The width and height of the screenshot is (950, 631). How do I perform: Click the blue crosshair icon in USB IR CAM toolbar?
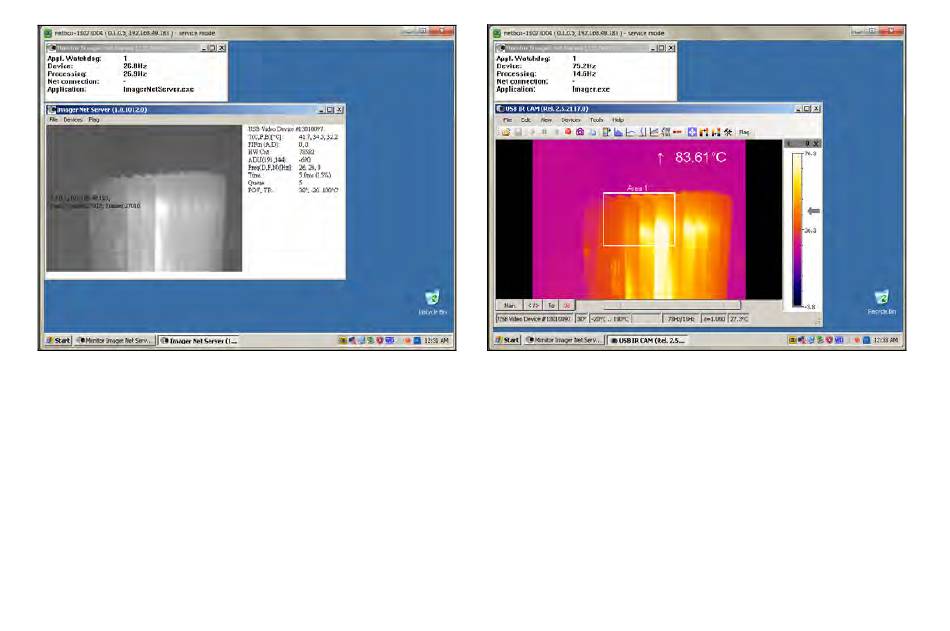point(692,132)
